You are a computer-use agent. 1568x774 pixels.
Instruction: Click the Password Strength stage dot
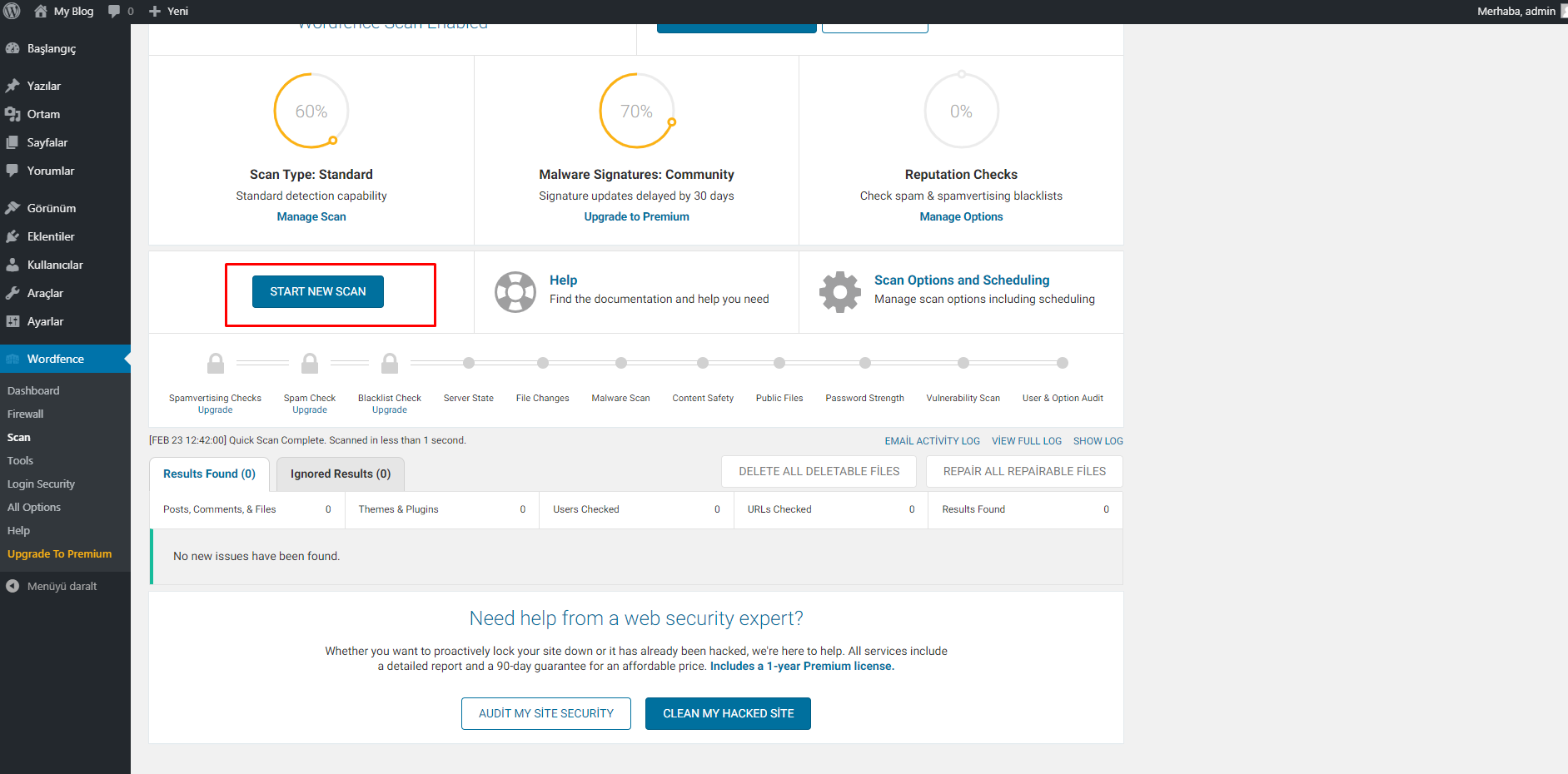pyautogui.click(x=865, y=363)
